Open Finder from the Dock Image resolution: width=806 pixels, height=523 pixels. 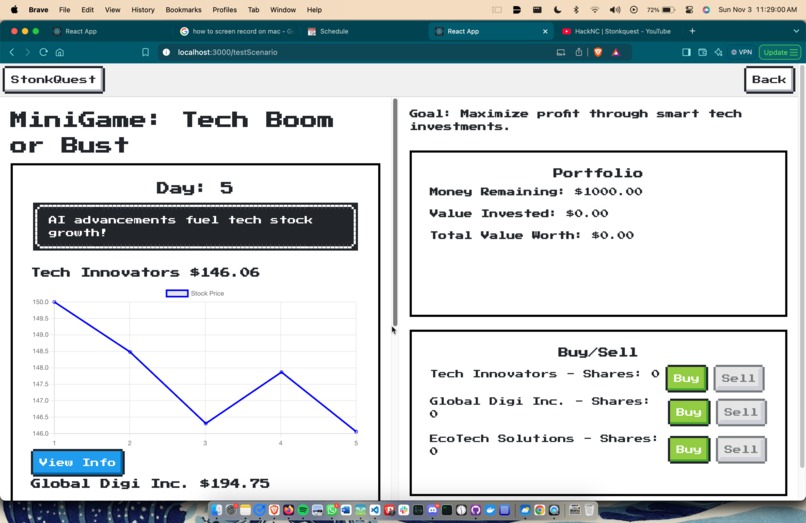(x=216, y=510)
